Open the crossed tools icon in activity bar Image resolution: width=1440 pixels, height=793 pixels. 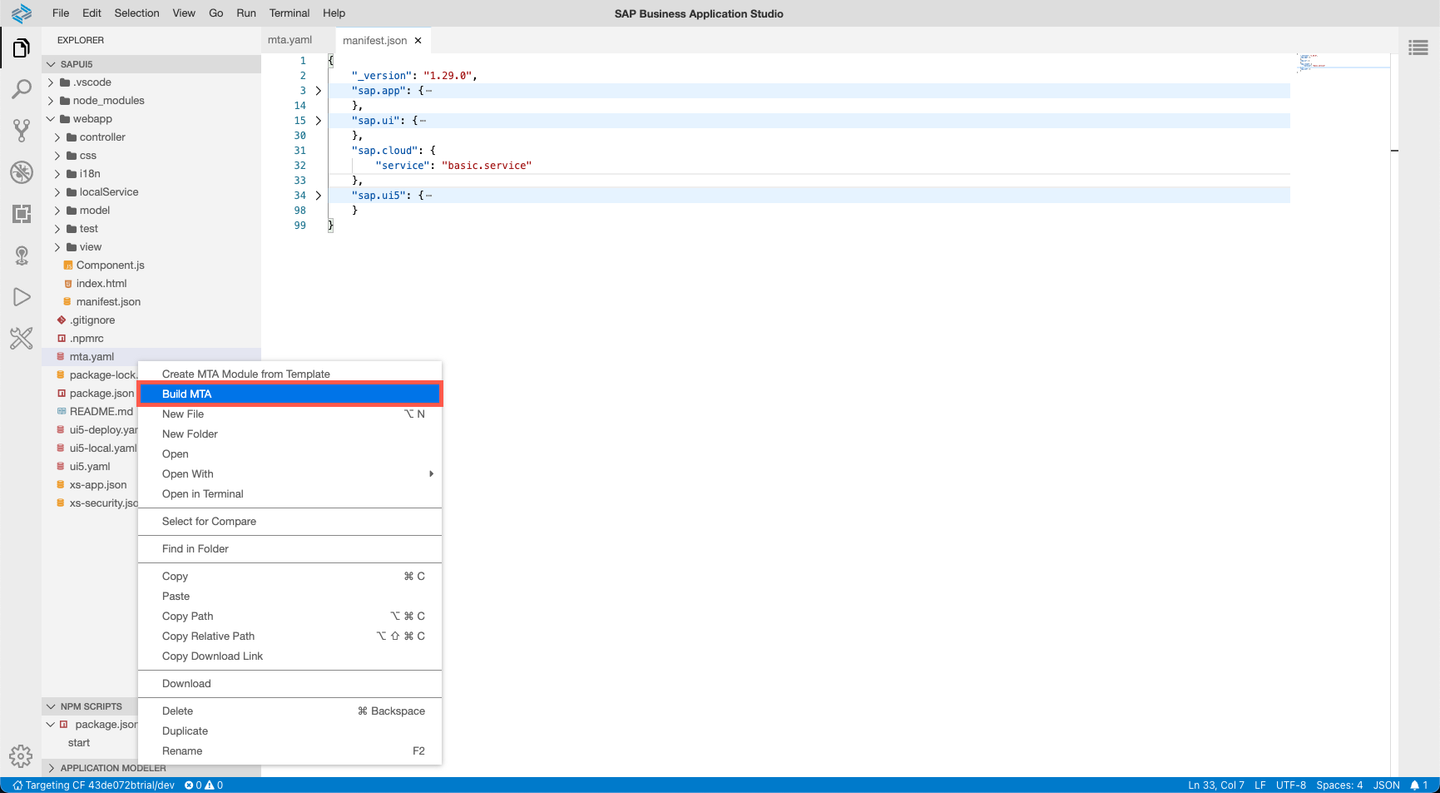pyautogui.click(x=21, y=339)
